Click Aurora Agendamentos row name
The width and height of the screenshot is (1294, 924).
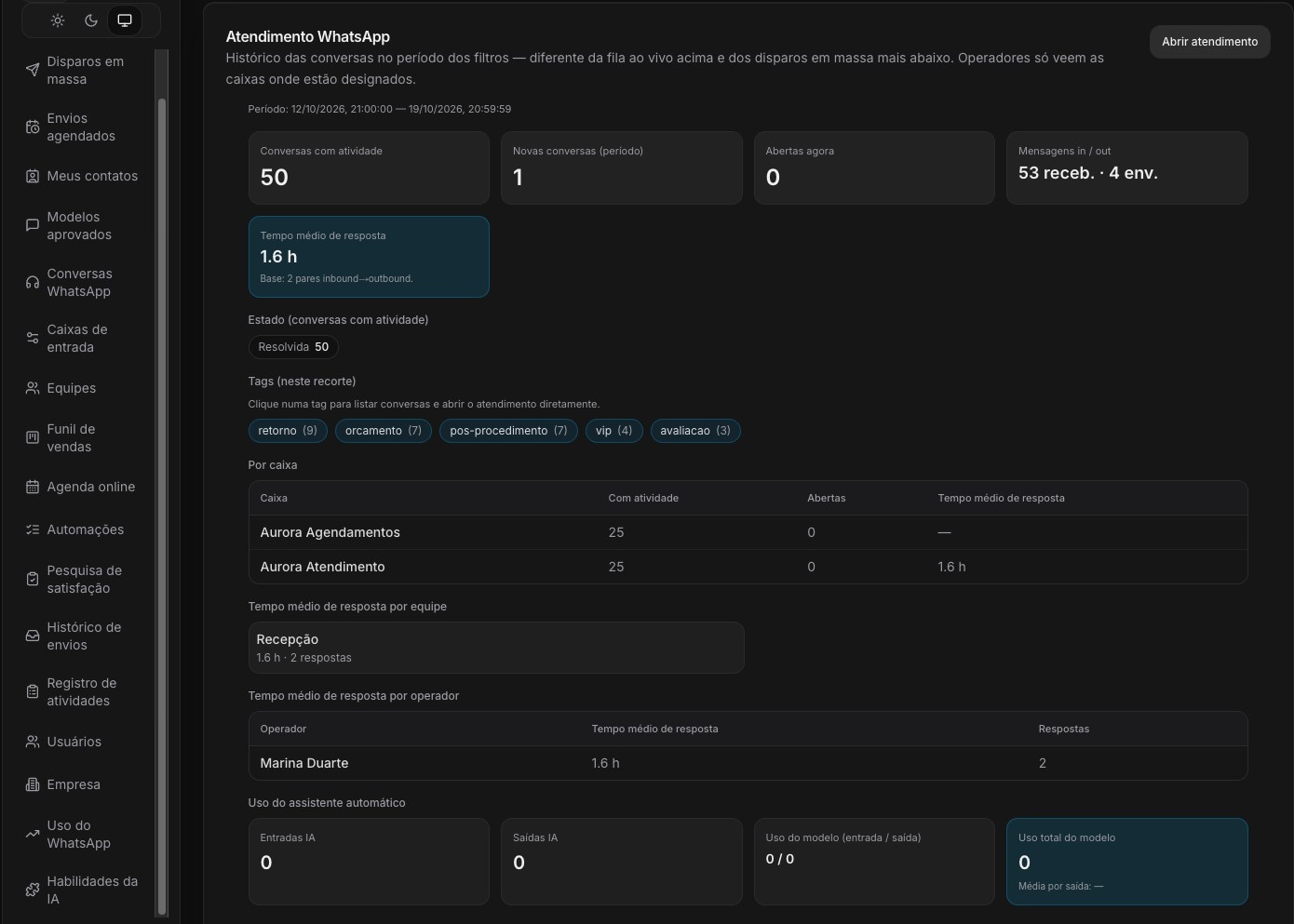tap(330, 532)
